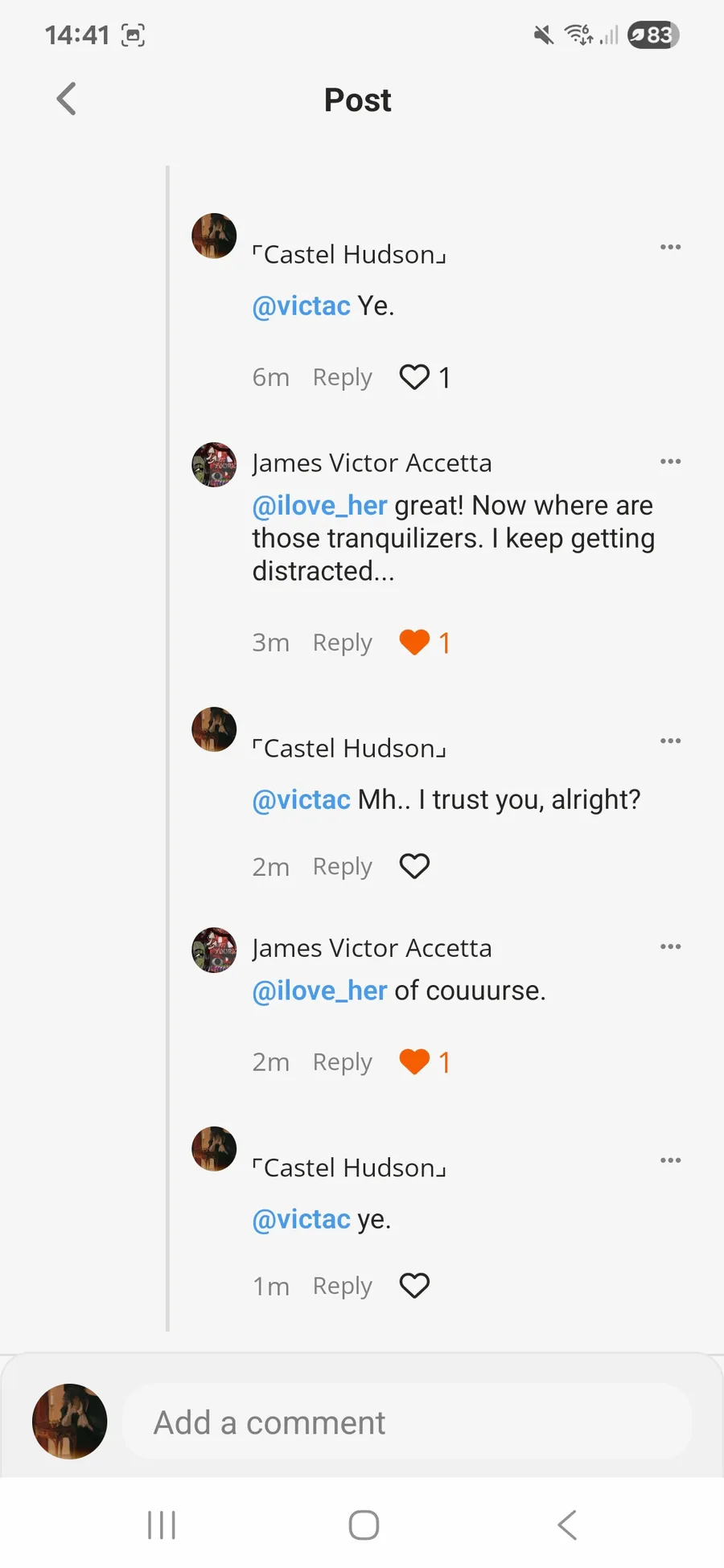Reply to the 6m-old "Ye." comment

[342, 377]
